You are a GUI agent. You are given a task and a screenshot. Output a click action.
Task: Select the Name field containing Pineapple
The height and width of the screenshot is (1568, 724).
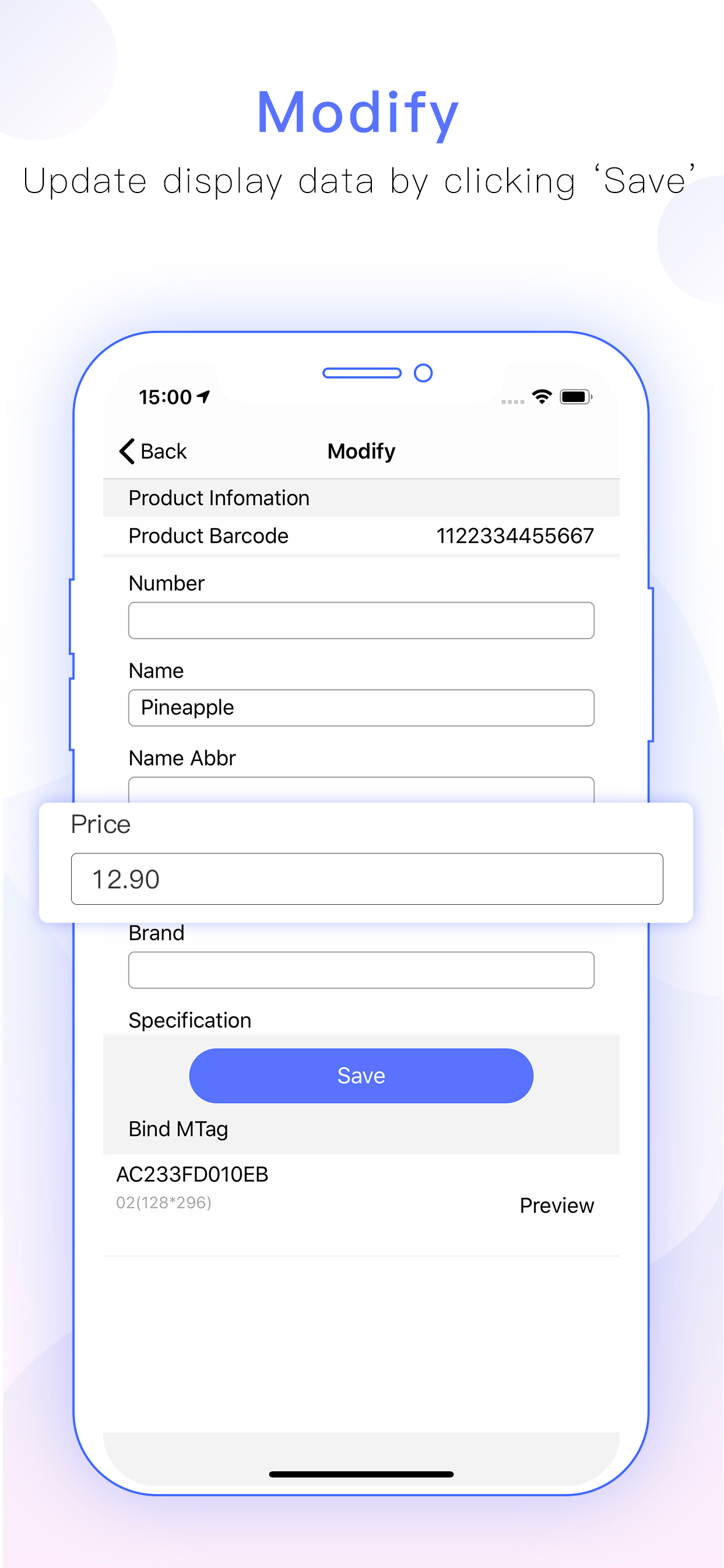click(x=361, y=708)
